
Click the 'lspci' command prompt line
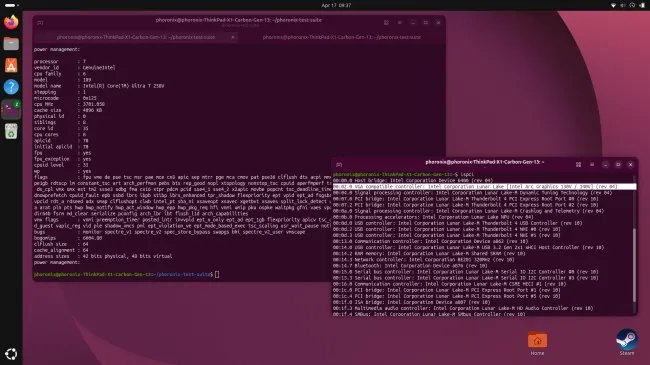[403, 175]
